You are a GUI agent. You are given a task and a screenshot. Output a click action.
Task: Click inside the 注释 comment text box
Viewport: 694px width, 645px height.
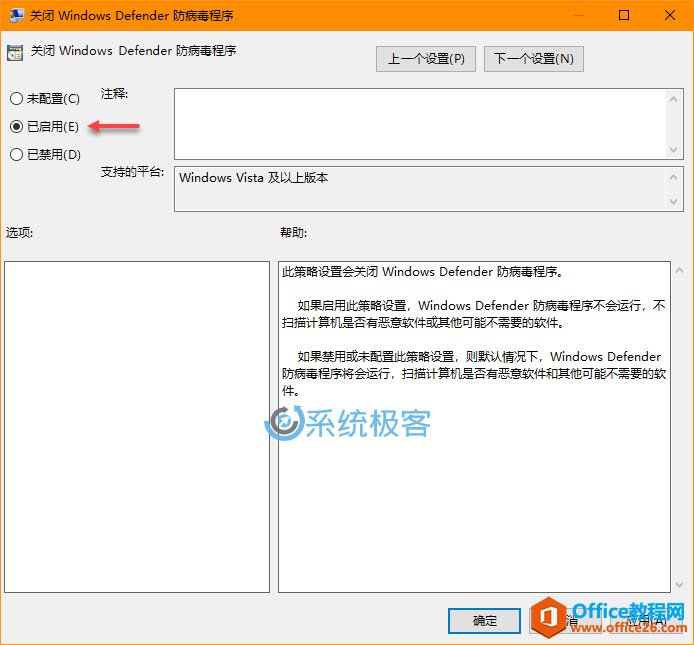click(420, 124)
